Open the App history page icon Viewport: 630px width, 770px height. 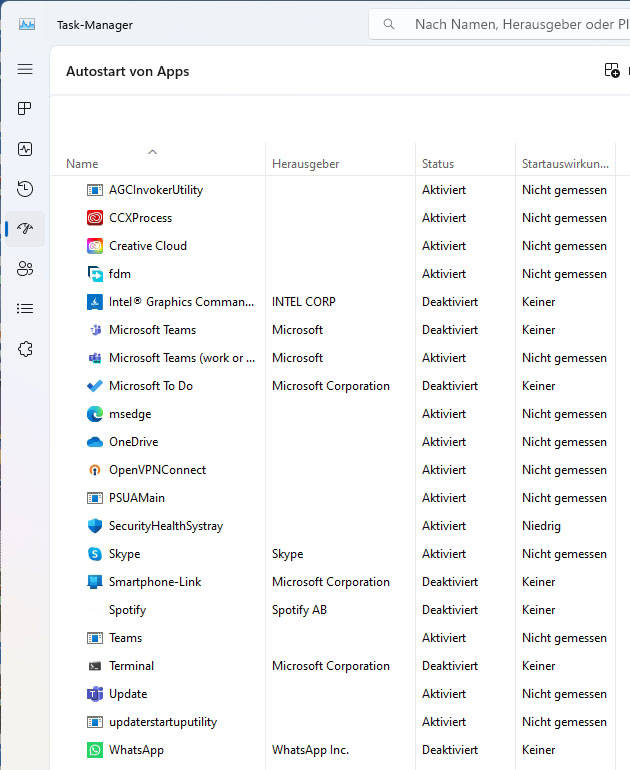[25, 189]
